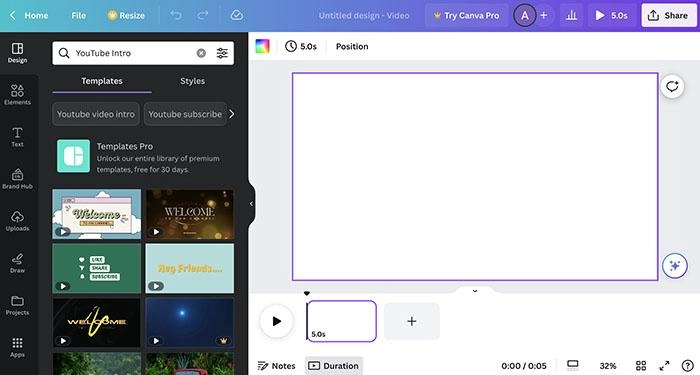This screenshot has height=375, width=700.
Task: Select the Youtube subscribe chip
Action: [185, 114]
